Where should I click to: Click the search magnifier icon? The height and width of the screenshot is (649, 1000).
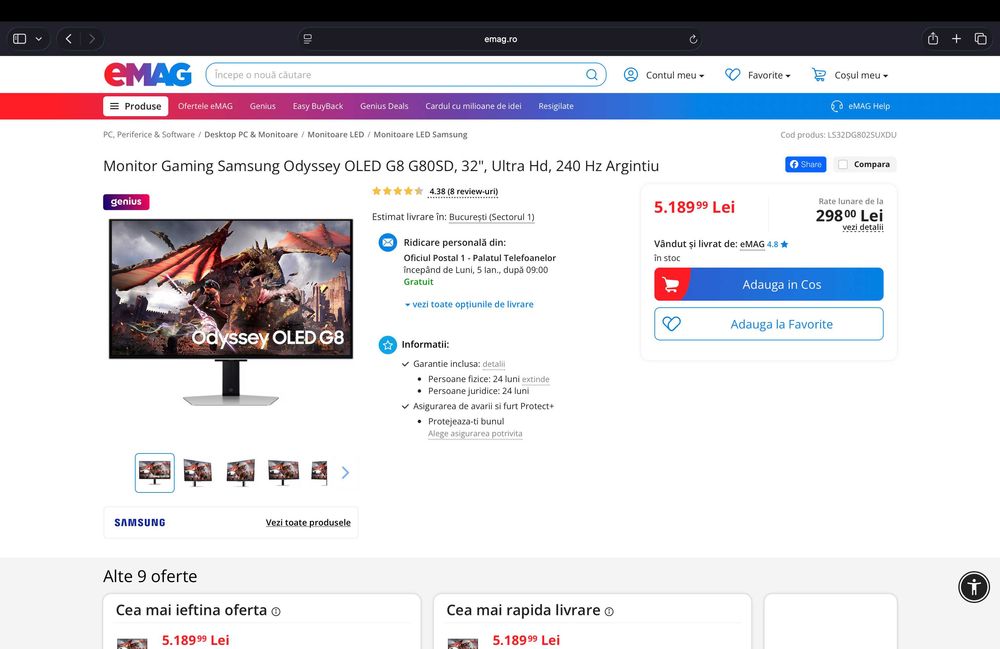pos(592,75)
